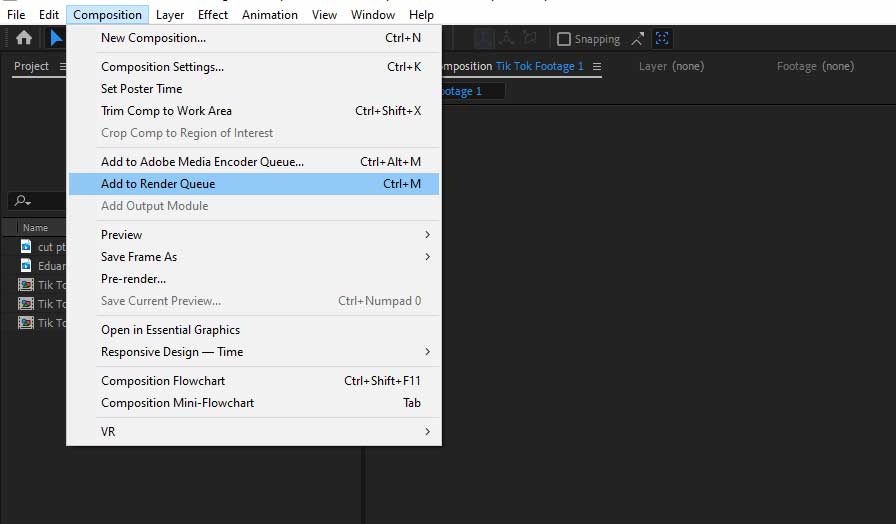This screenshot has height=524, width=896.
Task: Enable the Snapping checkbox
Action: (x=563, y=39)
